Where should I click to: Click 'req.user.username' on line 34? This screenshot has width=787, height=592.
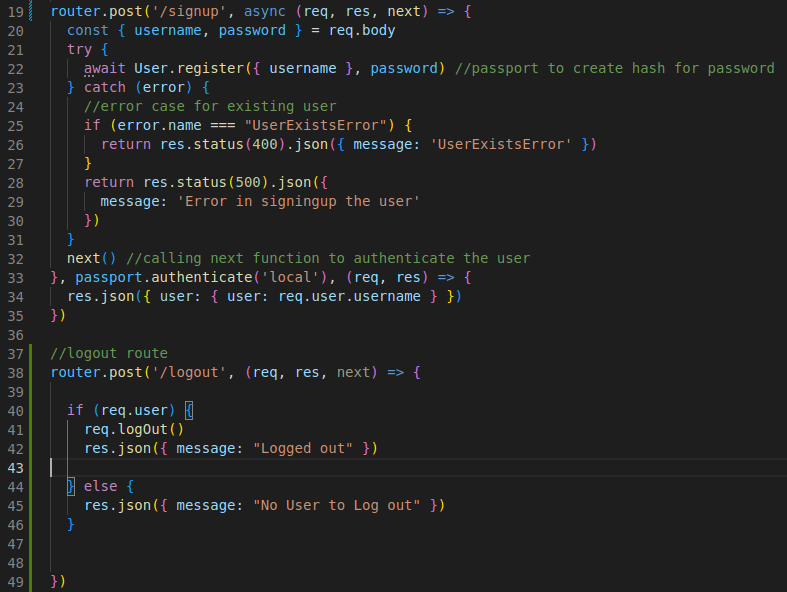[349, 296]
